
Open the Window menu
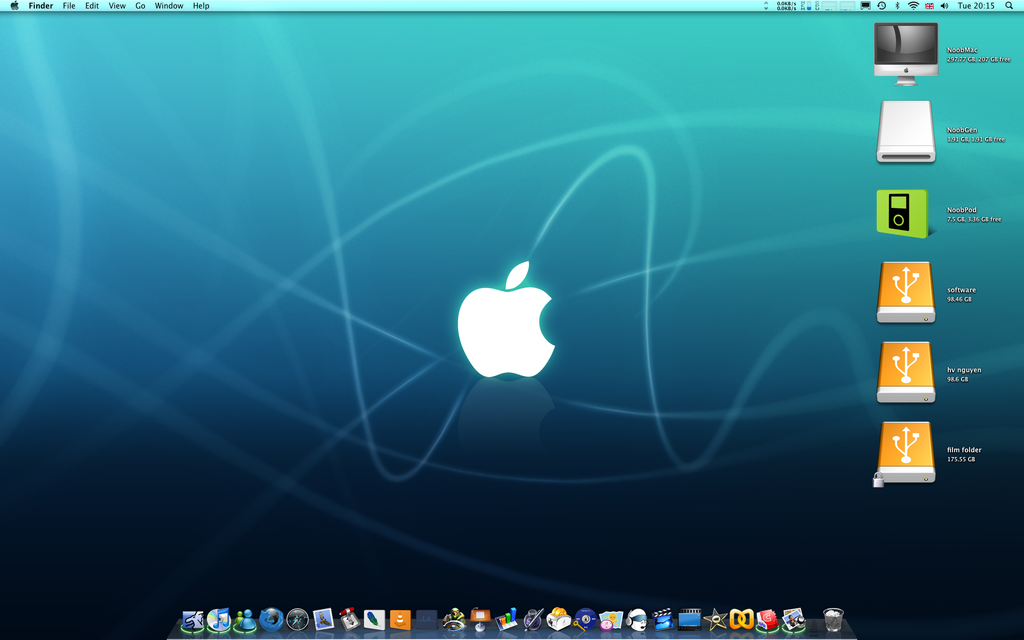coord(168,6)
